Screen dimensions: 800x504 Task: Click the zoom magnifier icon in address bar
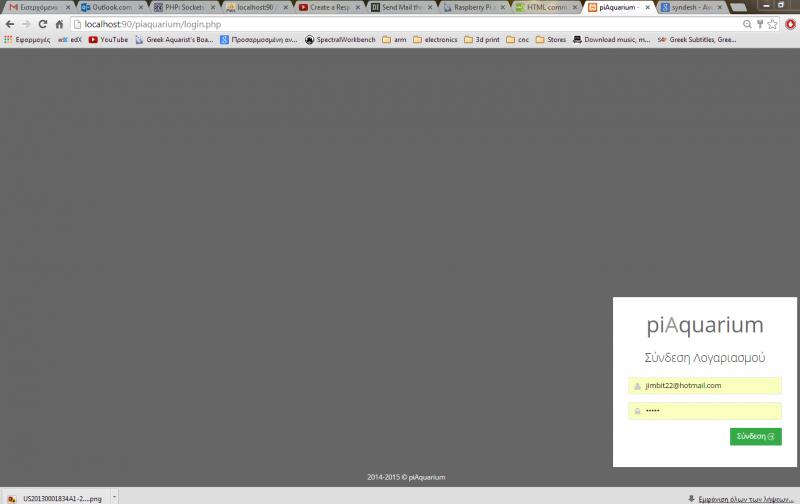click(747, 23)
